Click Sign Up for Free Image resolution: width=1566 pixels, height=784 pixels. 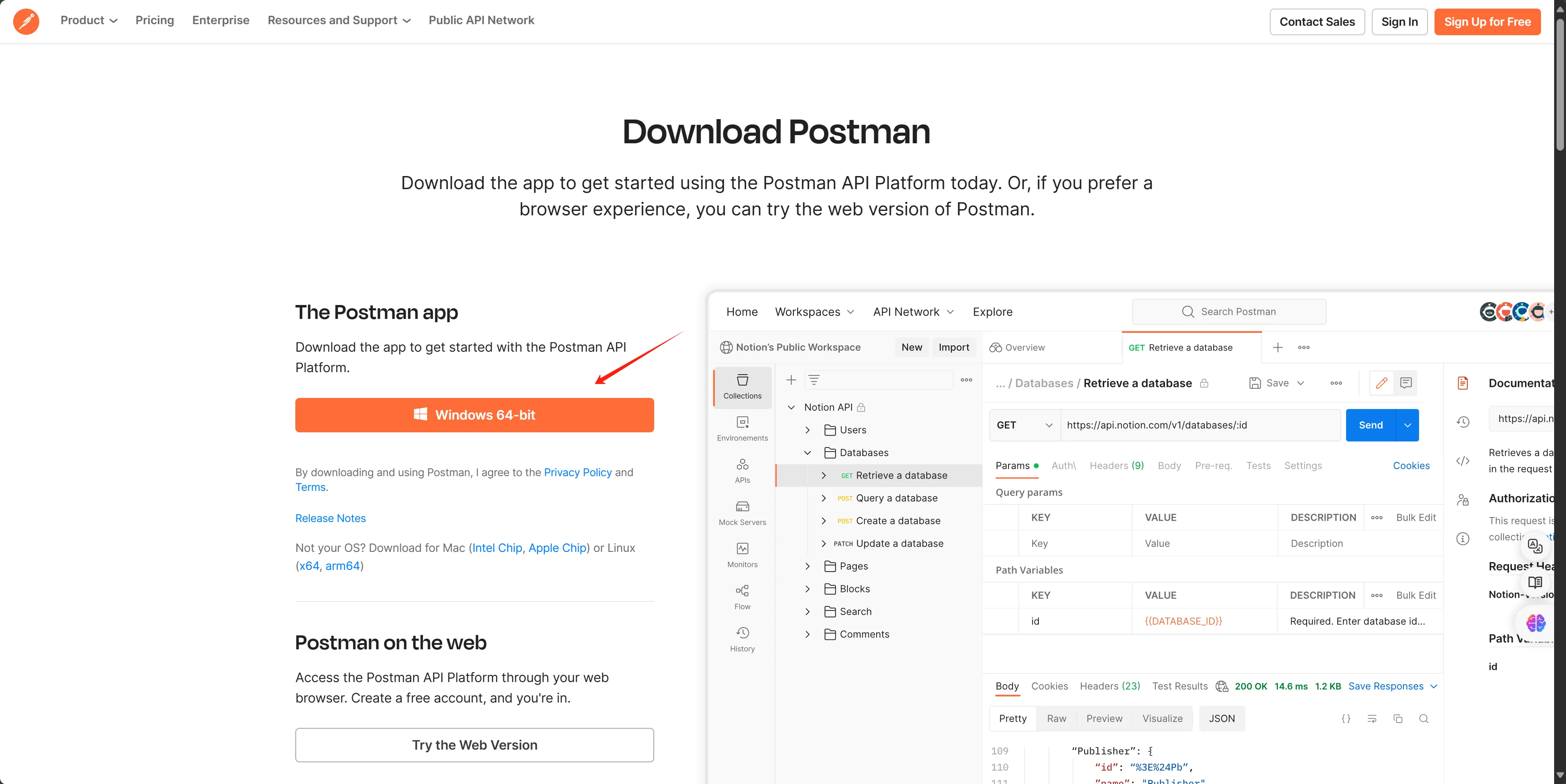coord(1488,22)
